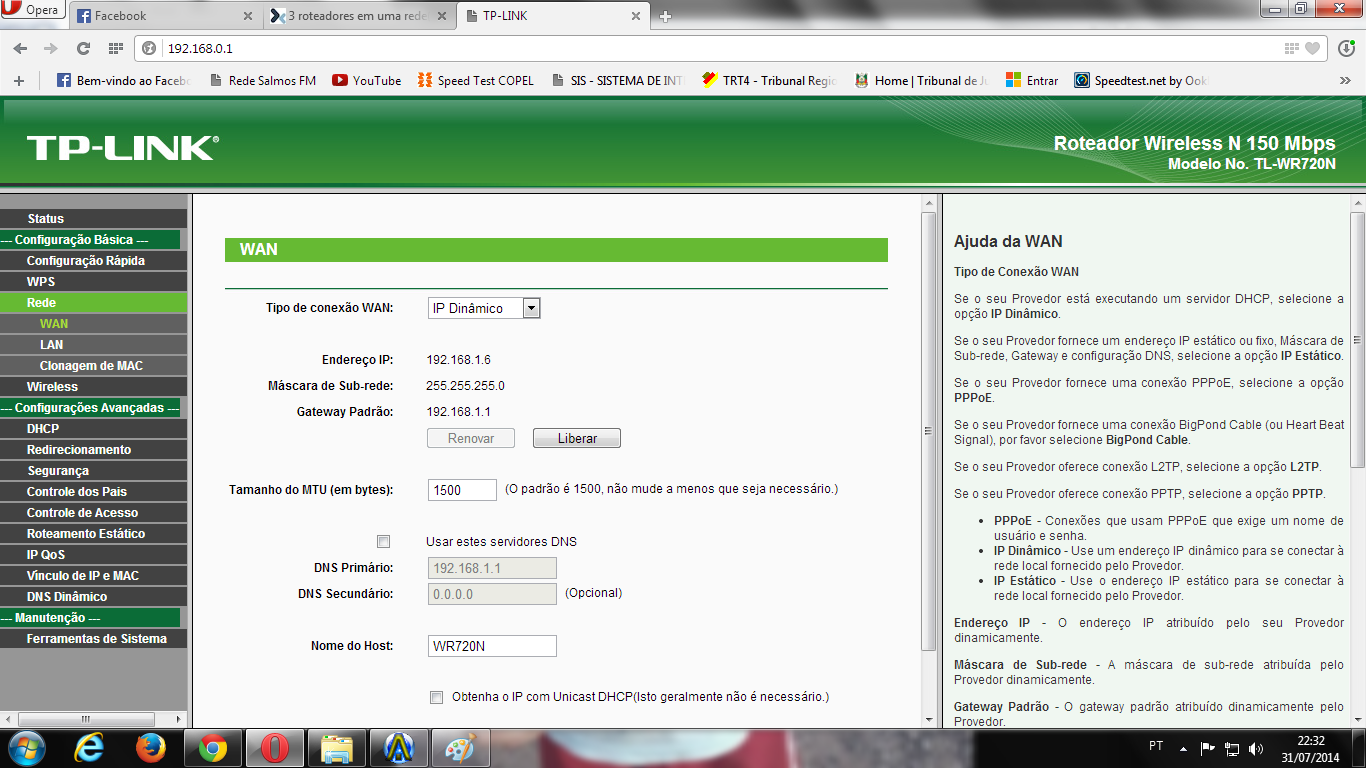Launch Firefox from the taskbar
The width and height of the screenshot is (1366, 768).
point(151,748)
